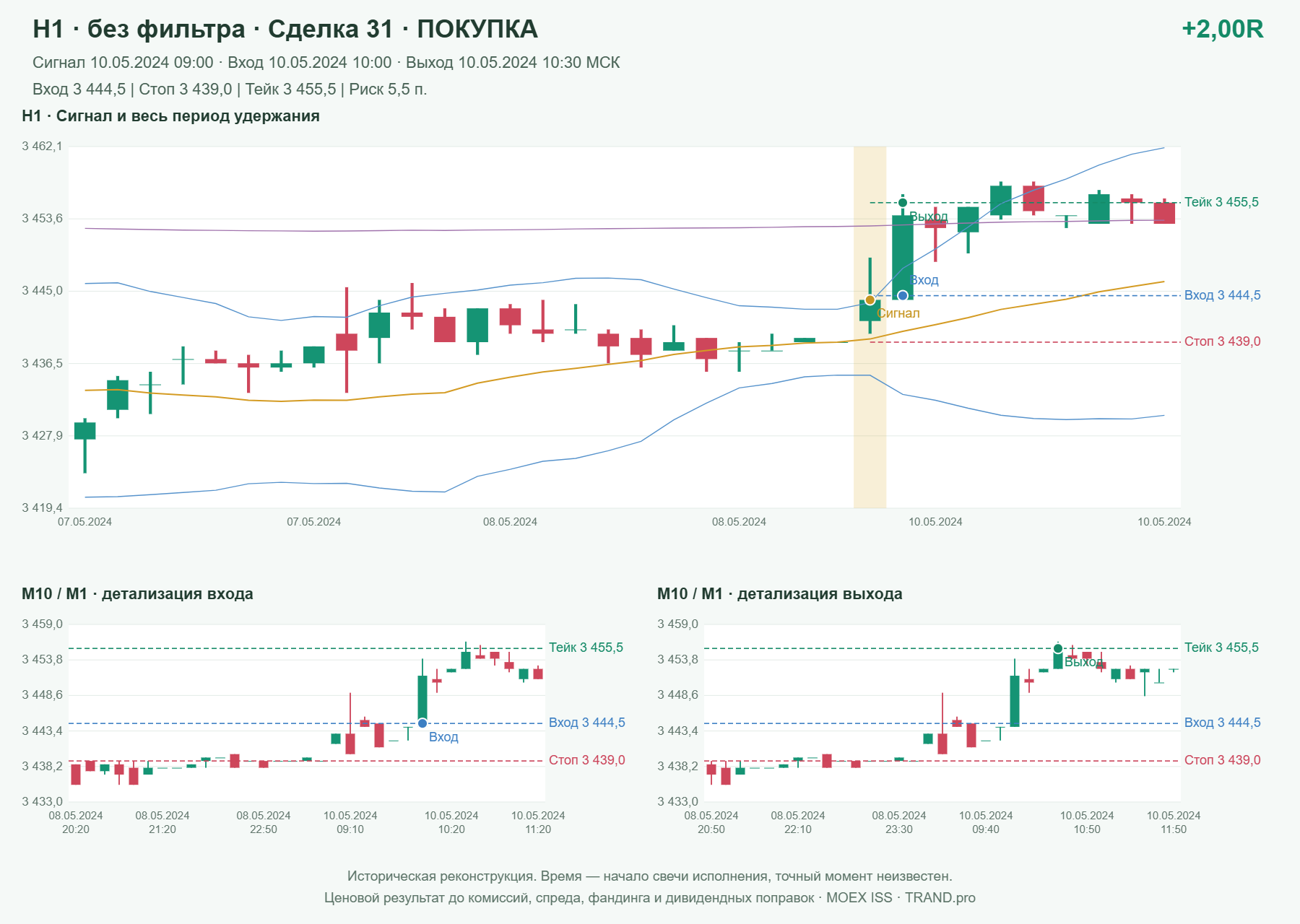The height and width of the screenshot is (924, 1300).
Task: Click the 'Историческая реконструкция' footer note
Action: click(x=650, y=876)
